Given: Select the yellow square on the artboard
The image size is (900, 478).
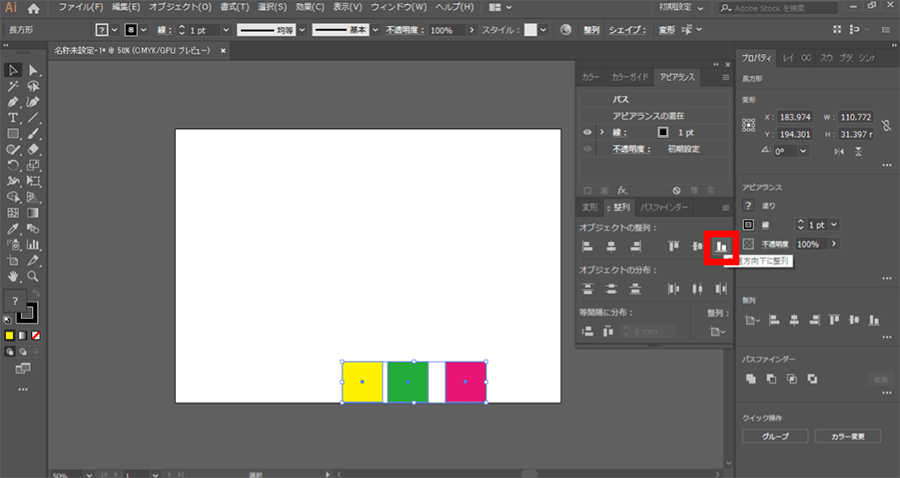Looking at the screenshot, I should click(x=362, y=382).
